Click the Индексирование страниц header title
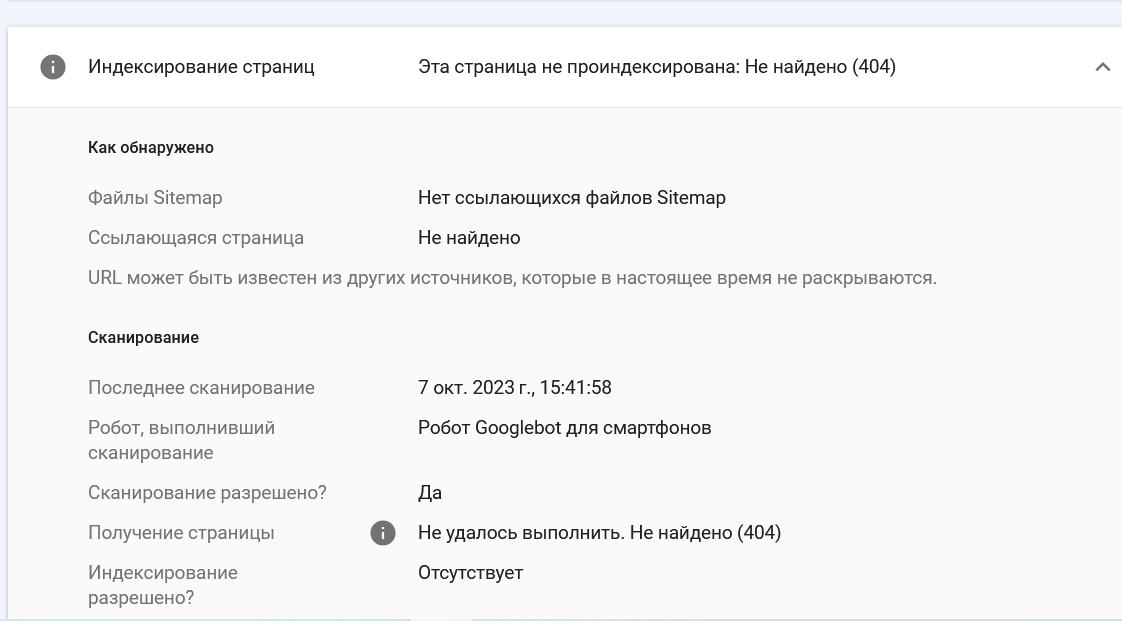 pos(201,67)
